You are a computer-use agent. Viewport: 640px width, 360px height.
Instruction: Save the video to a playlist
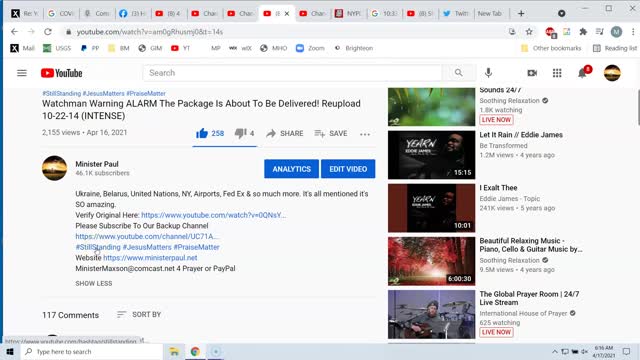331,133
